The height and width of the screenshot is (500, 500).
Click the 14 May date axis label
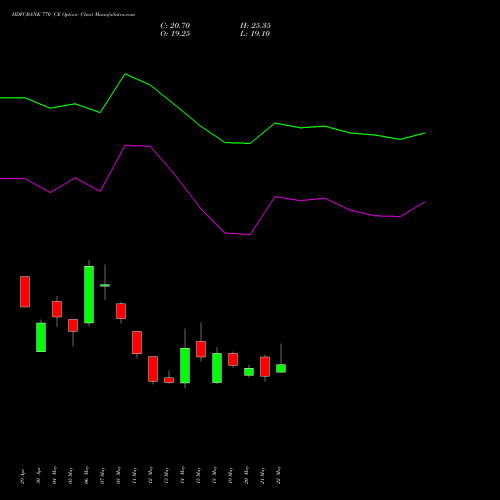[182, 475]
